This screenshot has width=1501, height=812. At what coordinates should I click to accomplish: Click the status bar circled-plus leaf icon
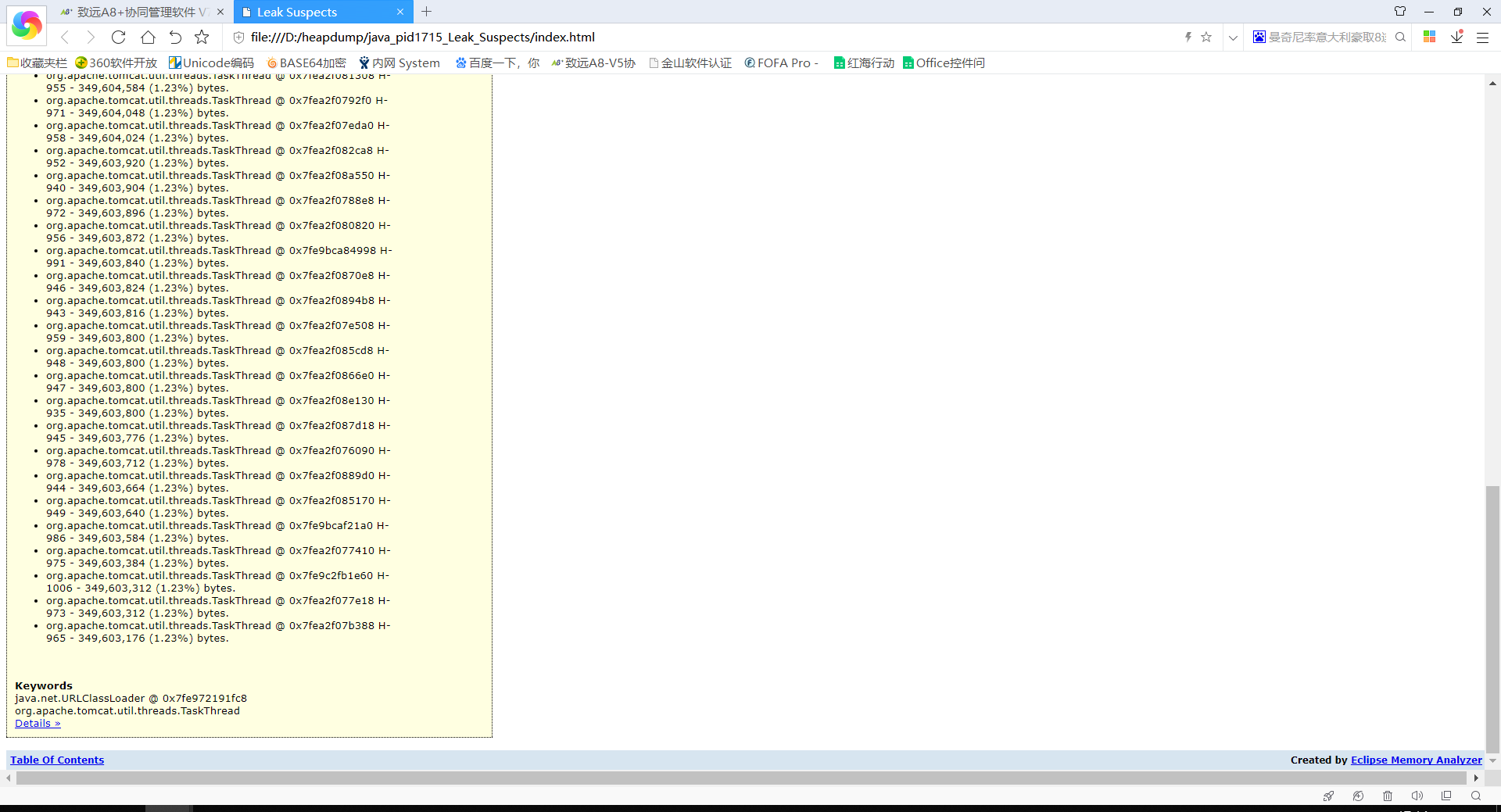coord(1358,796)
